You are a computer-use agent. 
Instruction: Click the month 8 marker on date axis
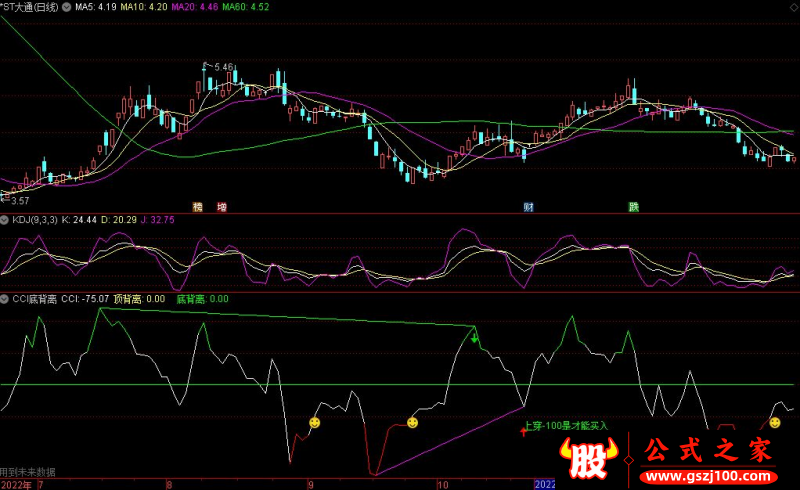[x=169, y=485]
